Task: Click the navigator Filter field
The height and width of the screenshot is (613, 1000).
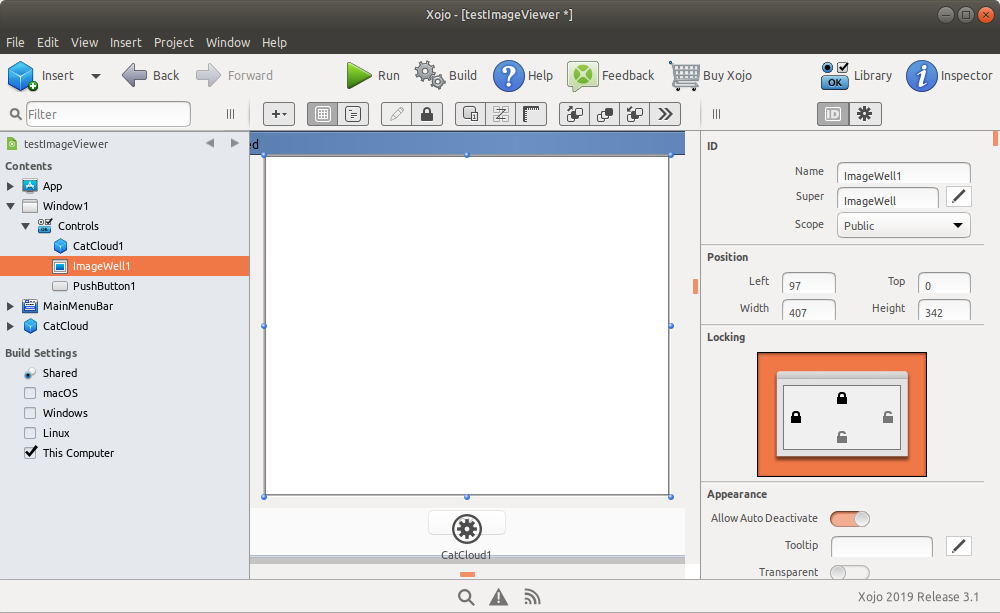Action: point(108,114)
